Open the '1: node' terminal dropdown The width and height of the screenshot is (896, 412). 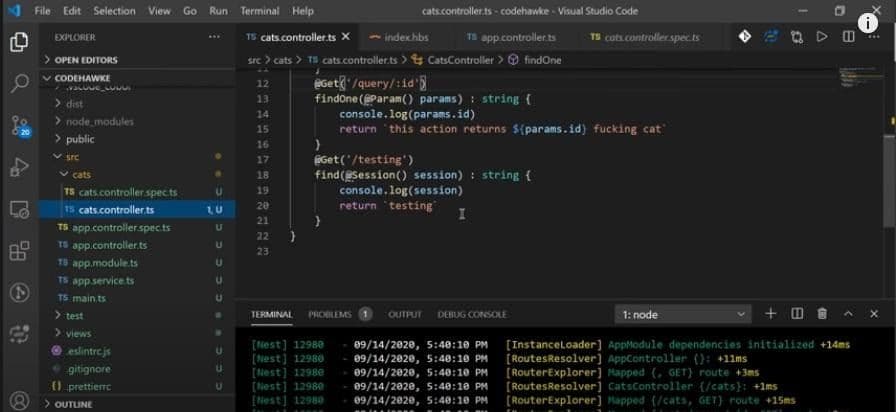pos(683,314)
